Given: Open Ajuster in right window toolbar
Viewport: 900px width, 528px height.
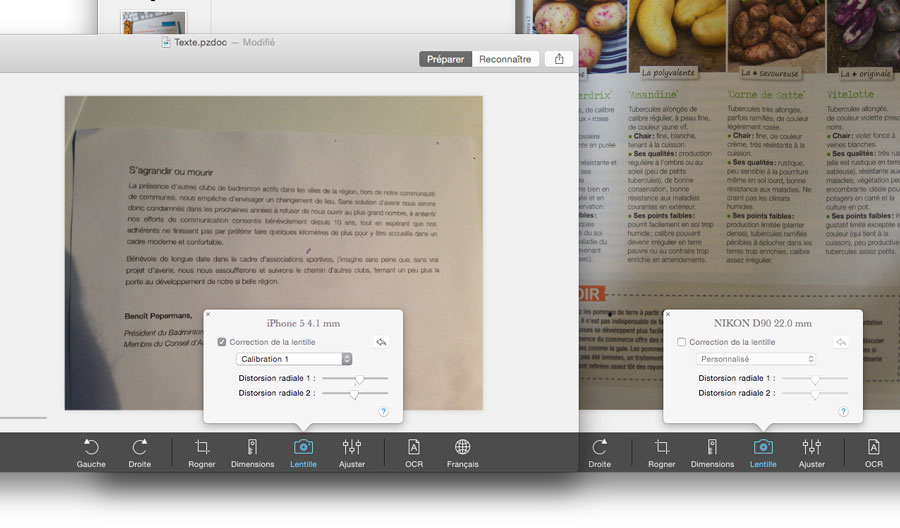Looking at the screenshot, I should 812,453.
